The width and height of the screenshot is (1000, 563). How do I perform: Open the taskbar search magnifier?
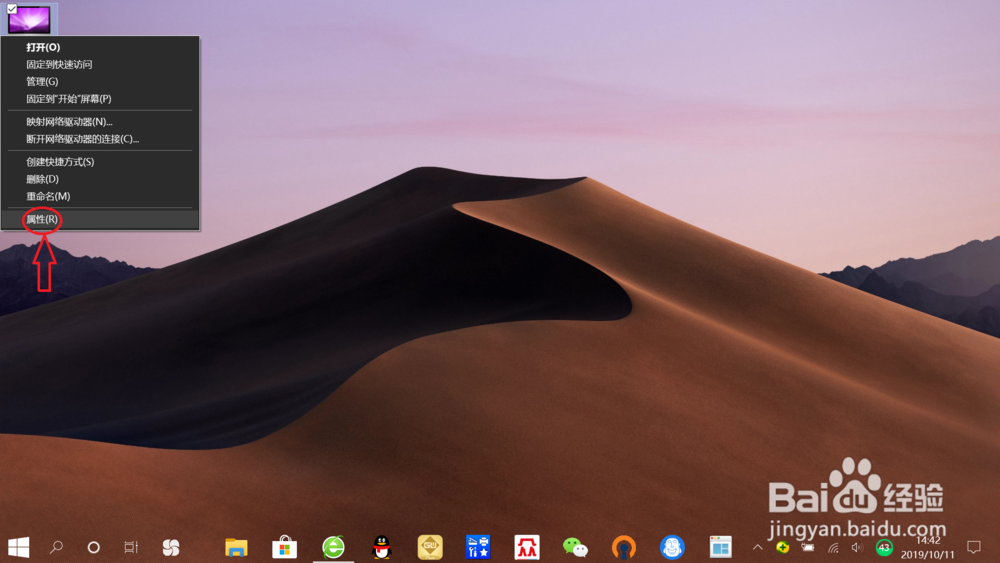[x=56, y=547]
